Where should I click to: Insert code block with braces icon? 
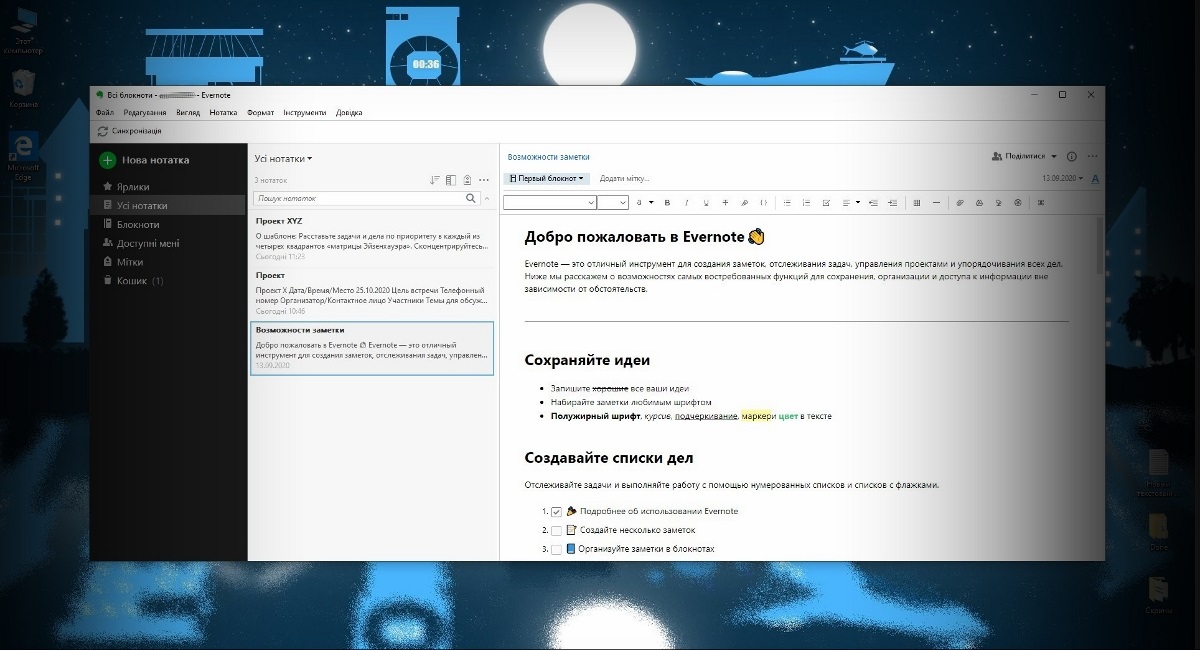(764, 202)
